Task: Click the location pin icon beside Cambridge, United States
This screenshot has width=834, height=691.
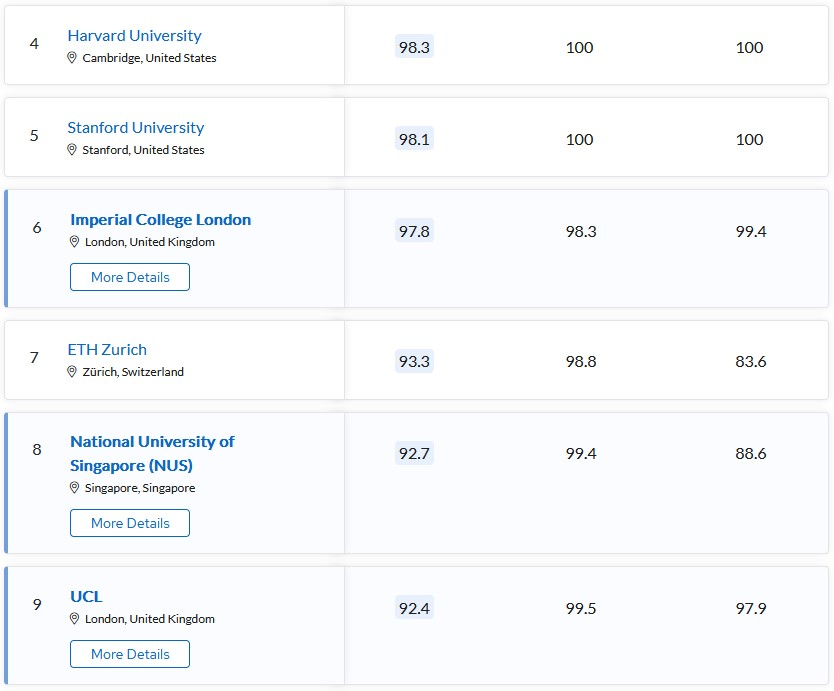Action: 72,57
